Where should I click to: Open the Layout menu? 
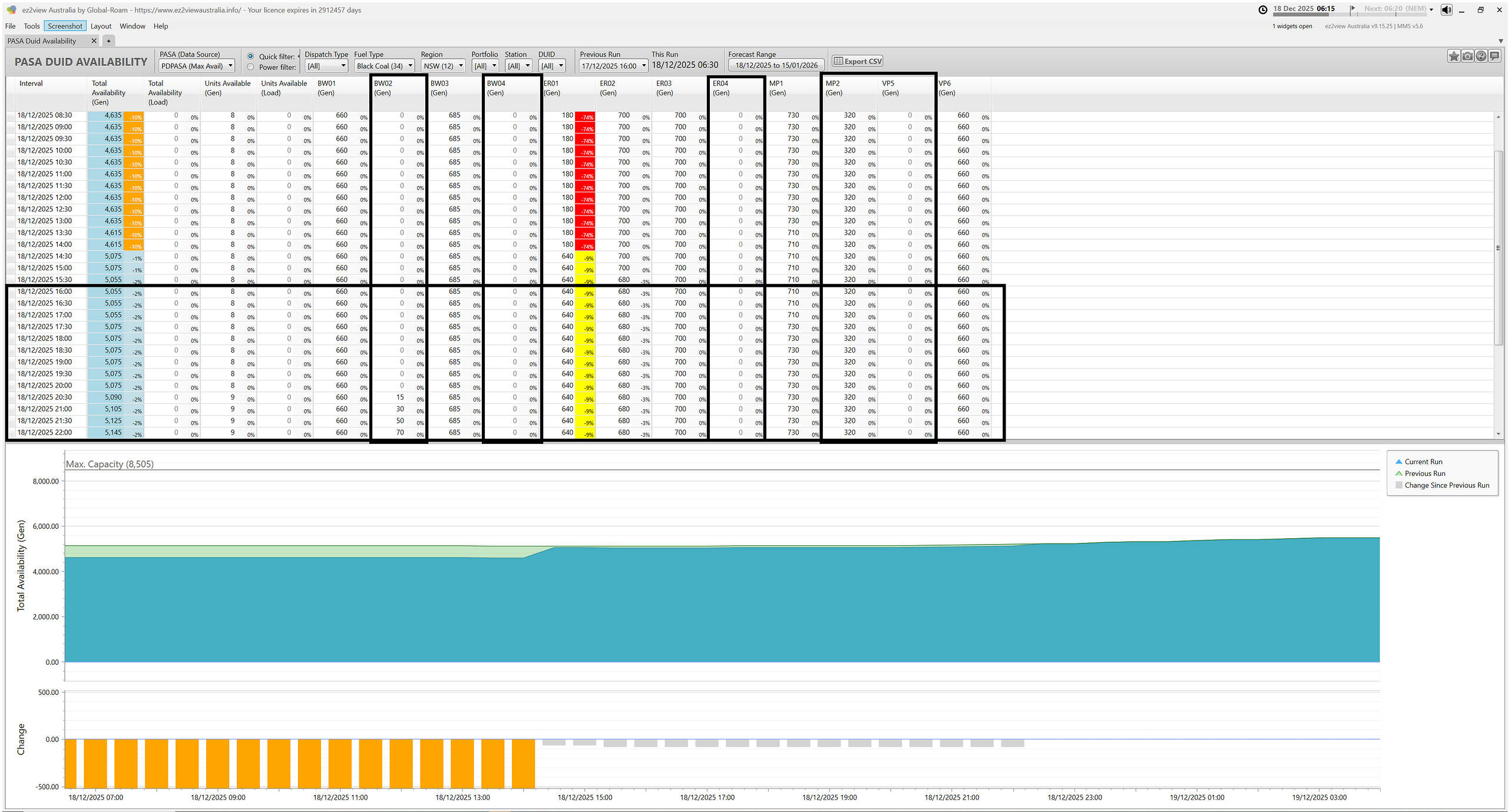point(101,26)
